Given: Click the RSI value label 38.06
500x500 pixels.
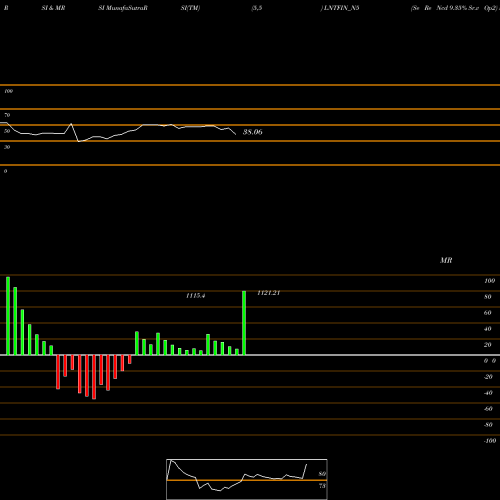Looking at the screenshot, I should [252, 132].
